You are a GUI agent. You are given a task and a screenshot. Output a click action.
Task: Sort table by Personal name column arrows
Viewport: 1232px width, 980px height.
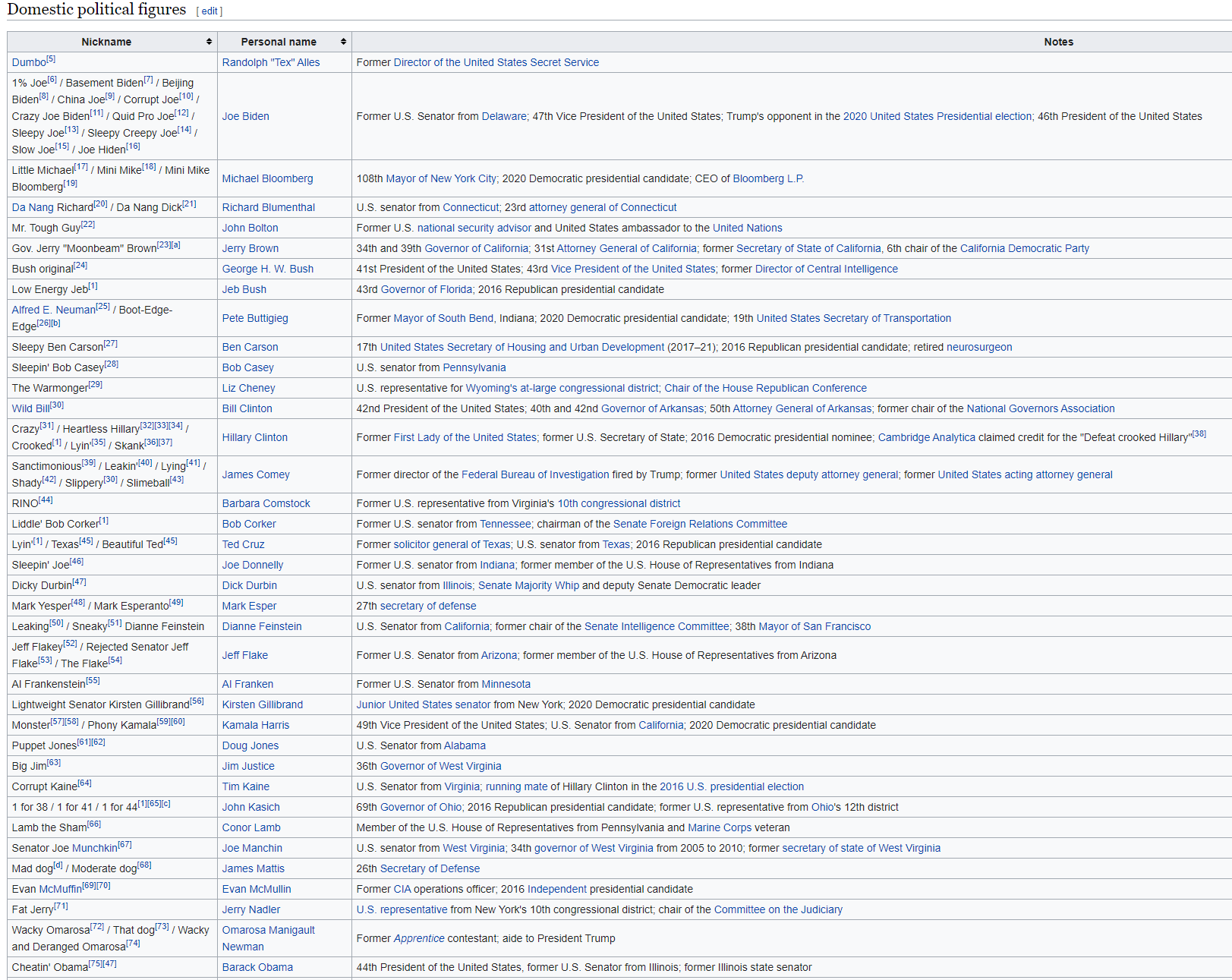point(343,42)
